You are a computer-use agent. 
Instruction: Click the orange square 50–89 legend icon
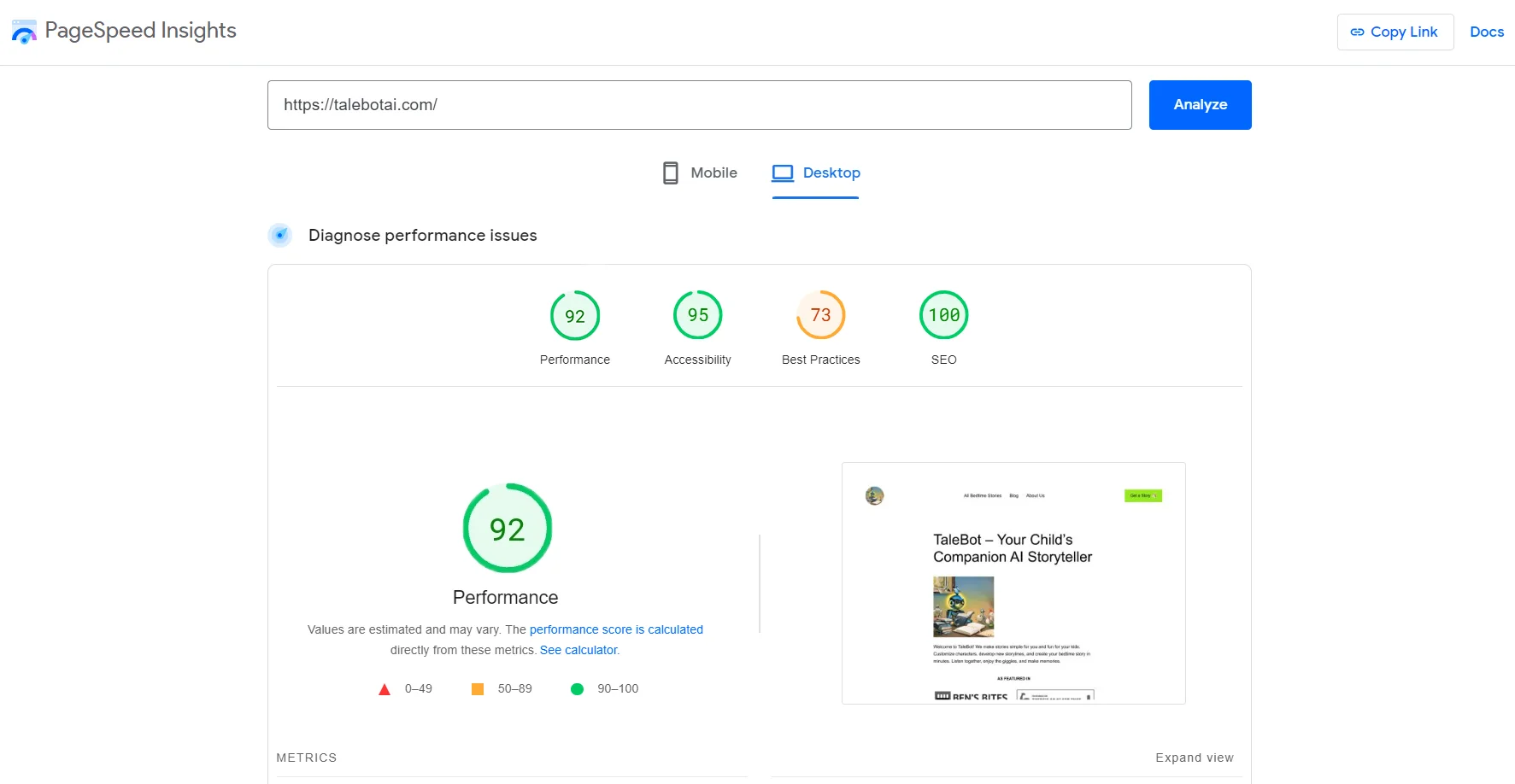[x=478, y=689]
